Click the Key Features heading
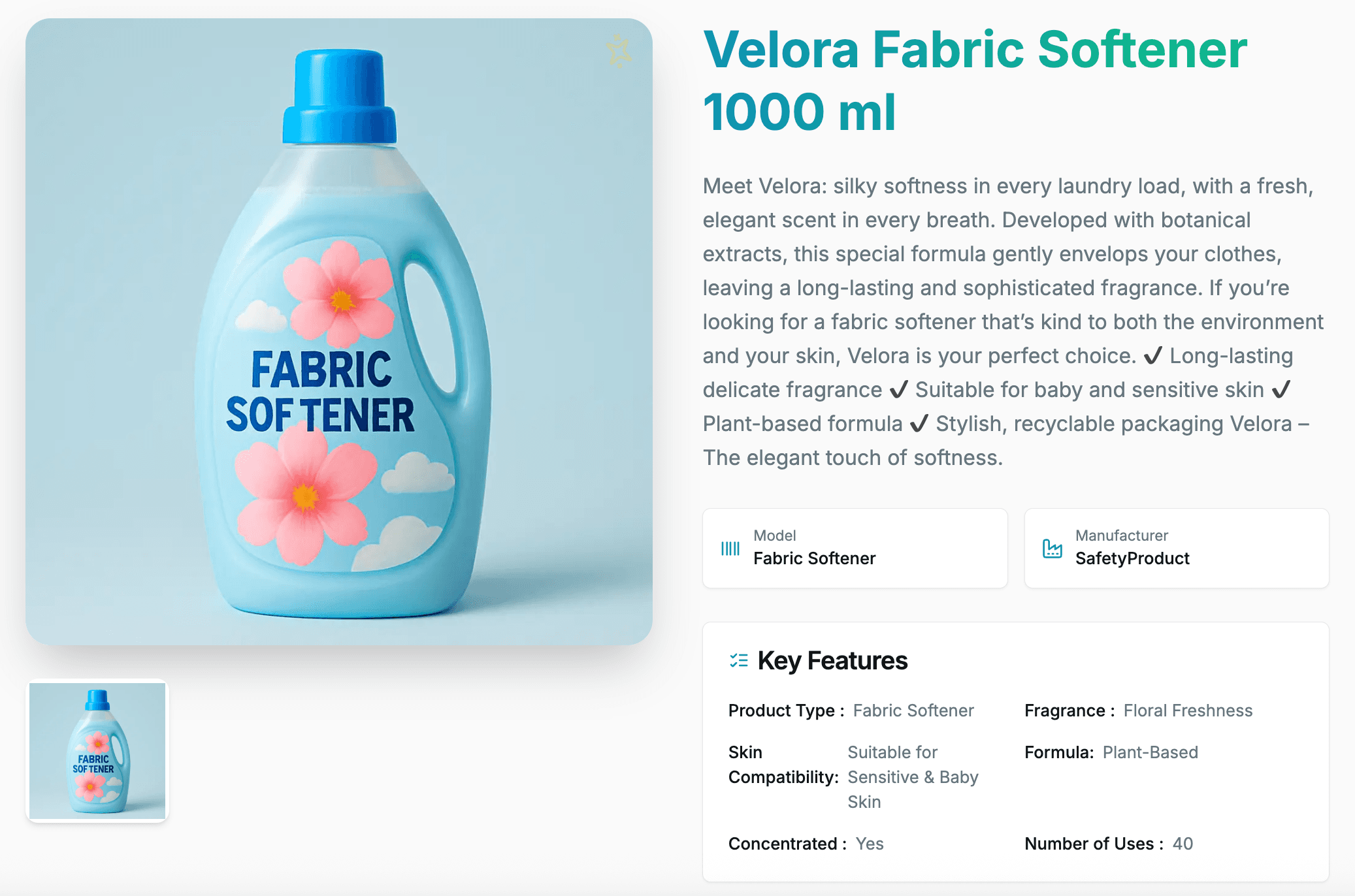1355x896 pixels. (832, 661)
